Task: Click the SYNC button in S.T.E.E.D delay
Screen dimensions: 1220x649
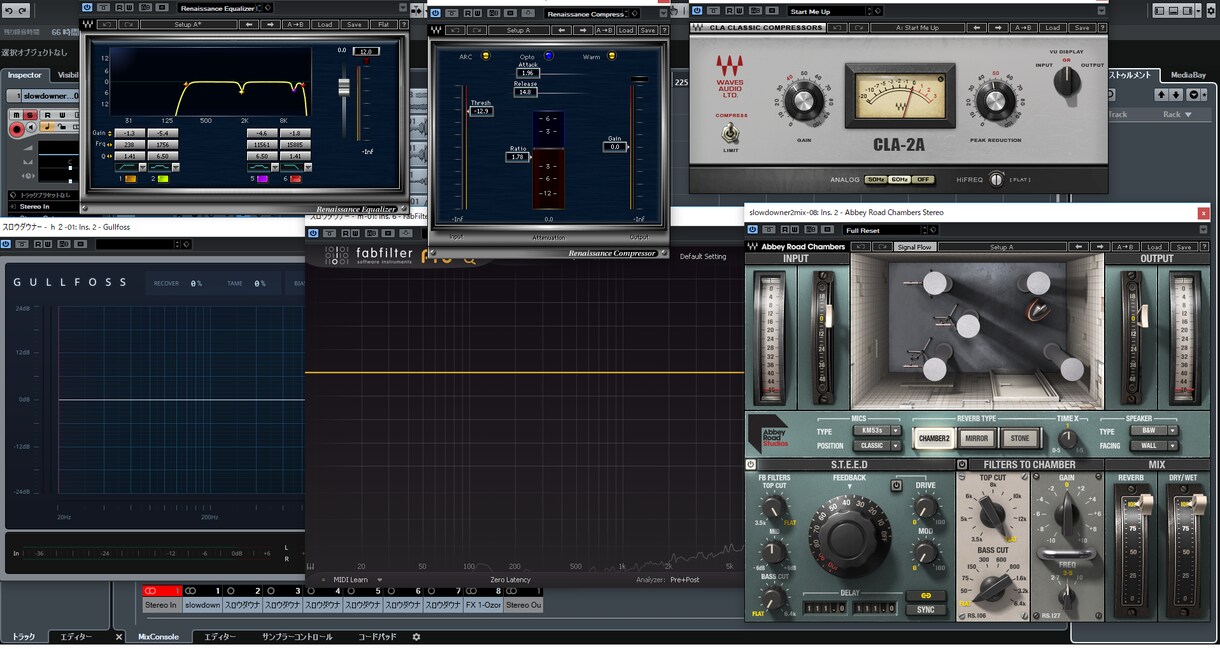Action: tap(926, 609)
